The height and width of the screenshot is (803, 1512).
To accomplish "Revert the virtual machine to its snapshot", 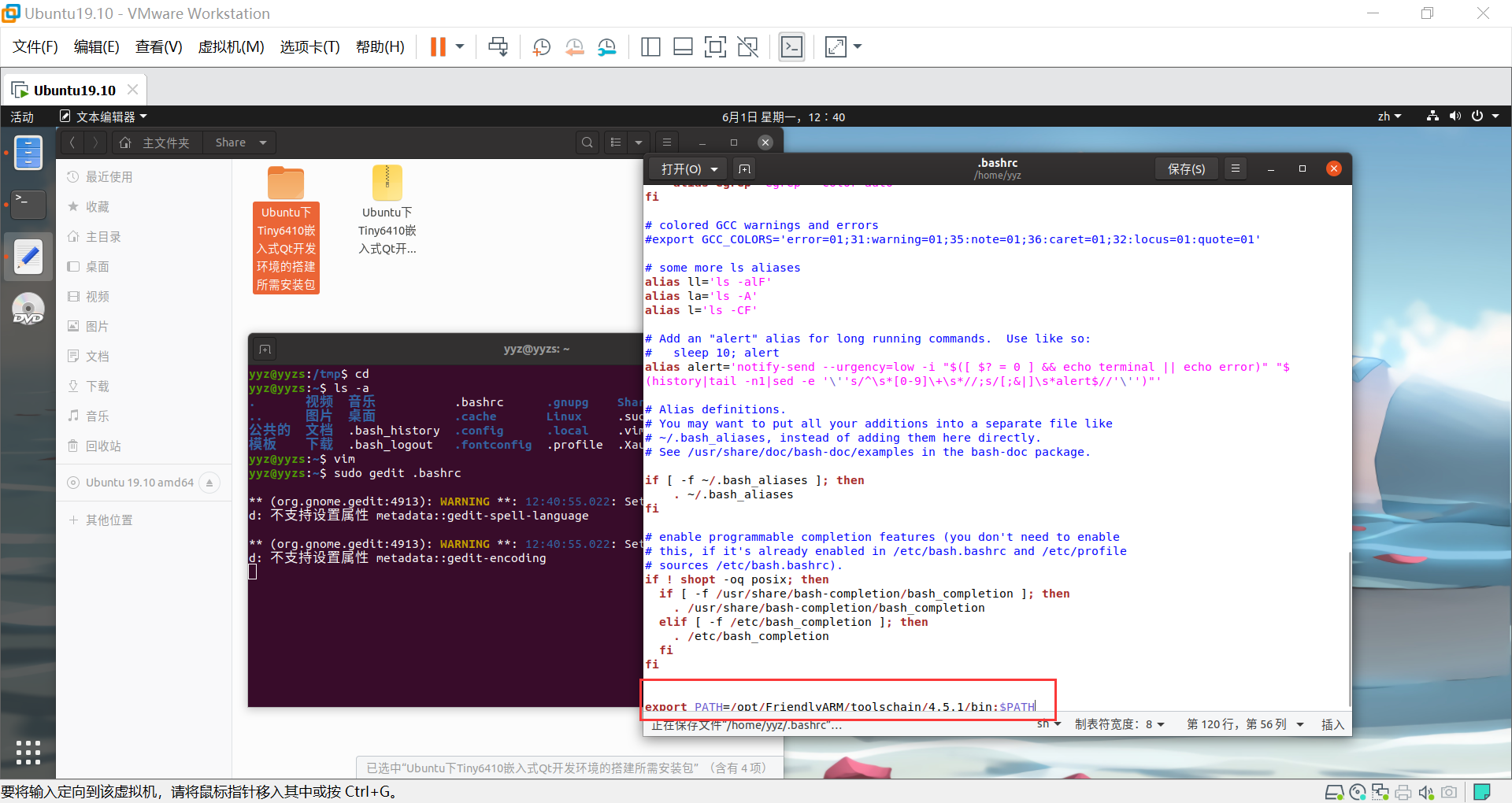I will tap(574, 46).
